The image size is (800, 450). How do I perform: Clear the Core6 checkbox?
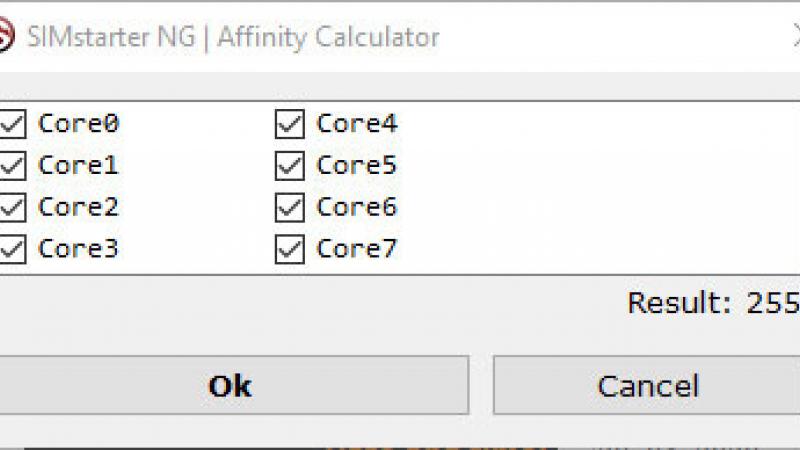(x=289, y=207)
